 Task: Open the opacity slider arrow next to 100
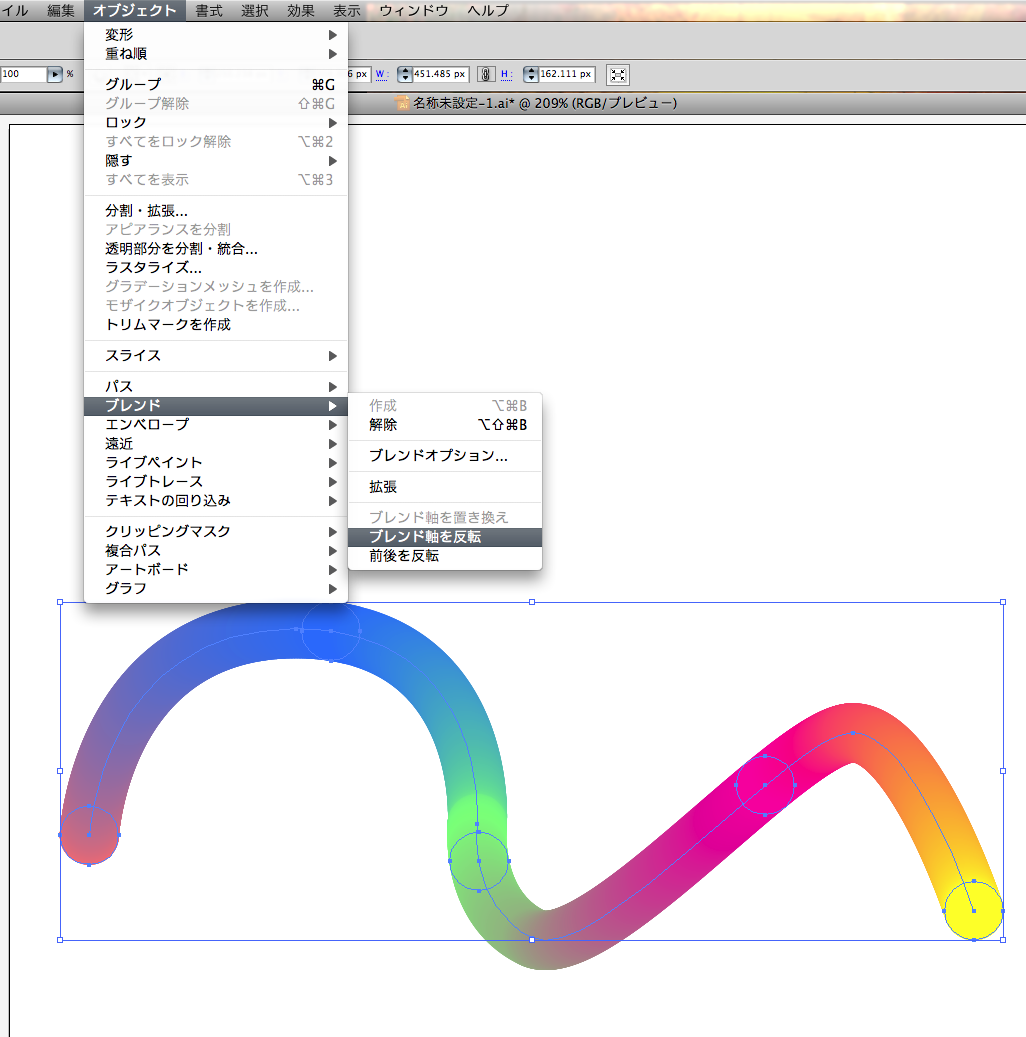pos(55,74)
